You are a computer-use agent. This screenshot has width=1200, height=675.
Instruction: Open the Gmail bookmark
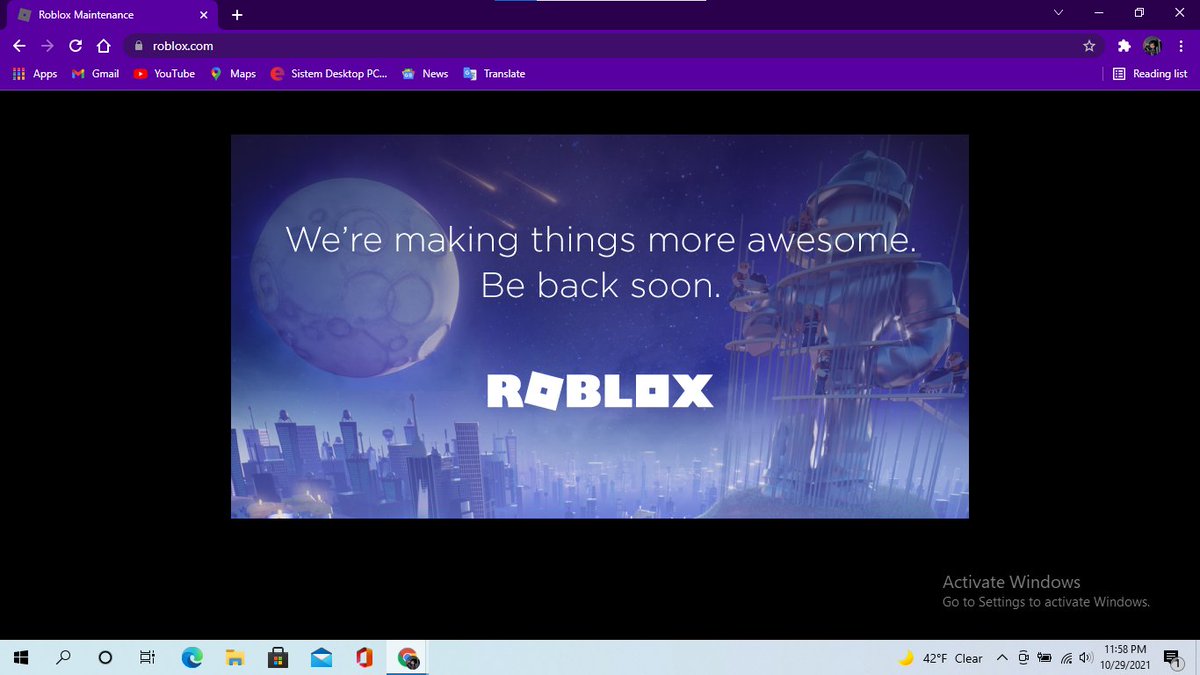click(x=95, y=74)
